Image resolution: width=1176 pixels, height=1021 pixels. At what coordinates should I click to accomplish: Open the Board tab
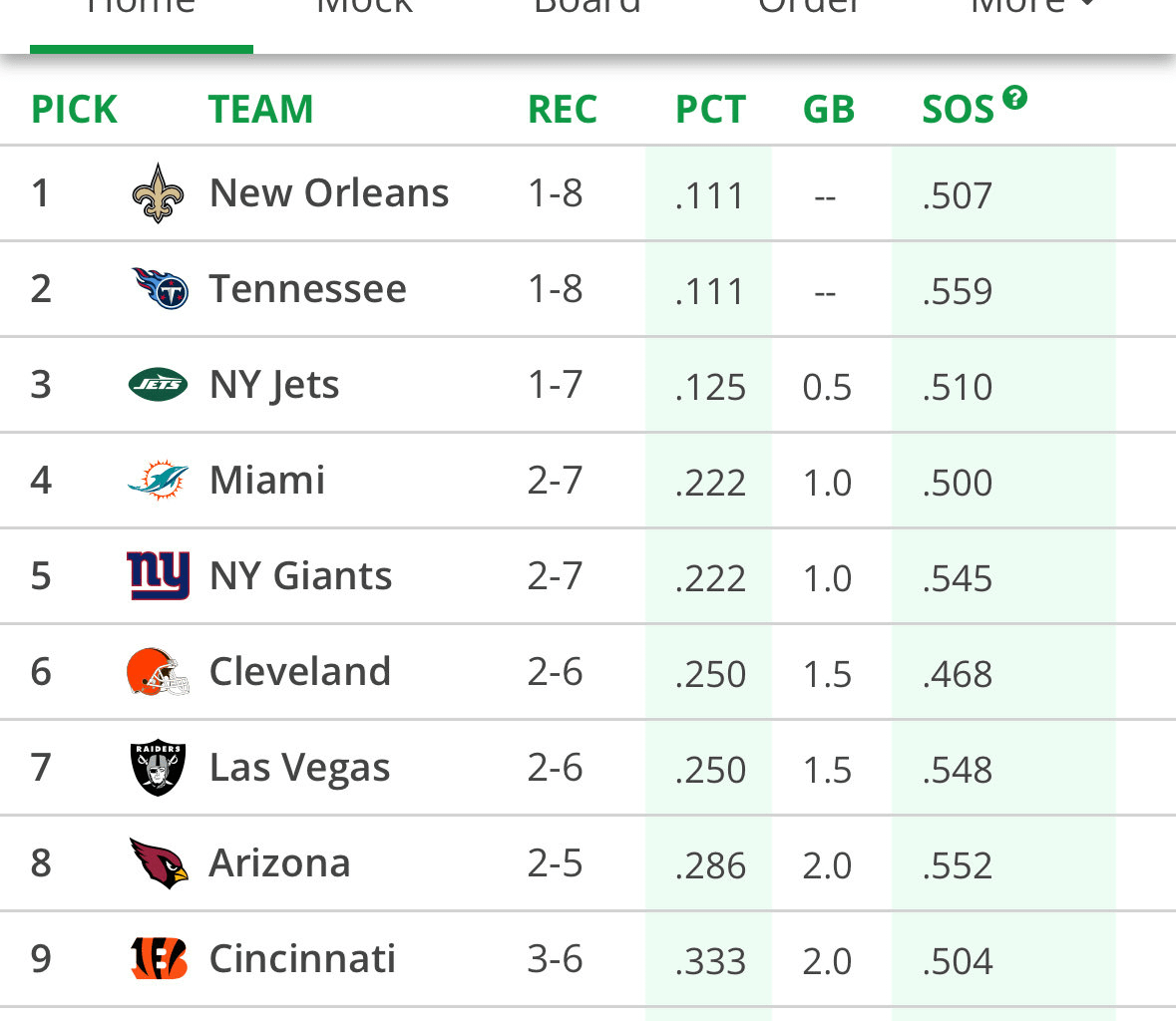pos(588,8)
